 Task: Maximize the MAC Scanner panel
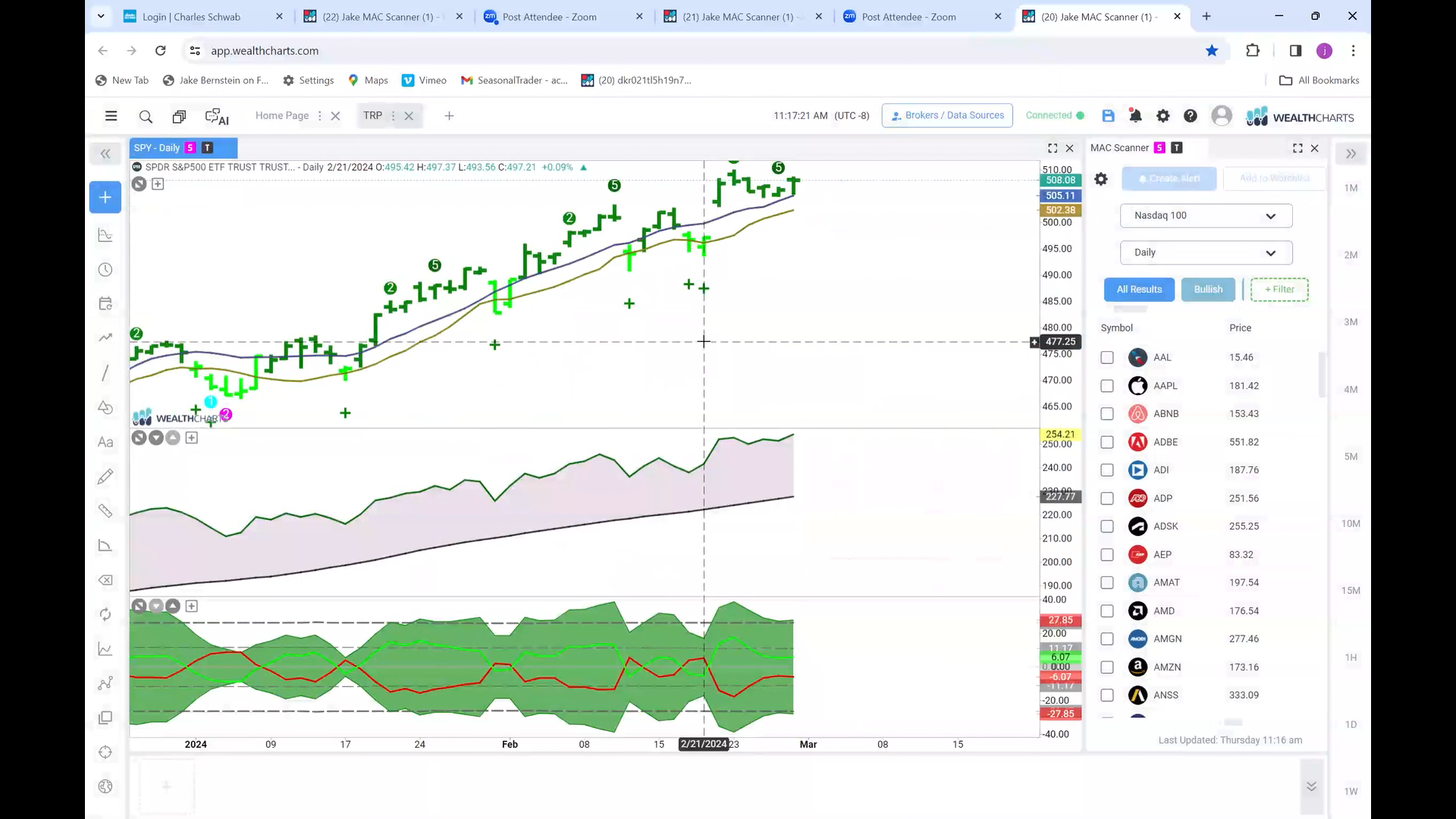1298,148
